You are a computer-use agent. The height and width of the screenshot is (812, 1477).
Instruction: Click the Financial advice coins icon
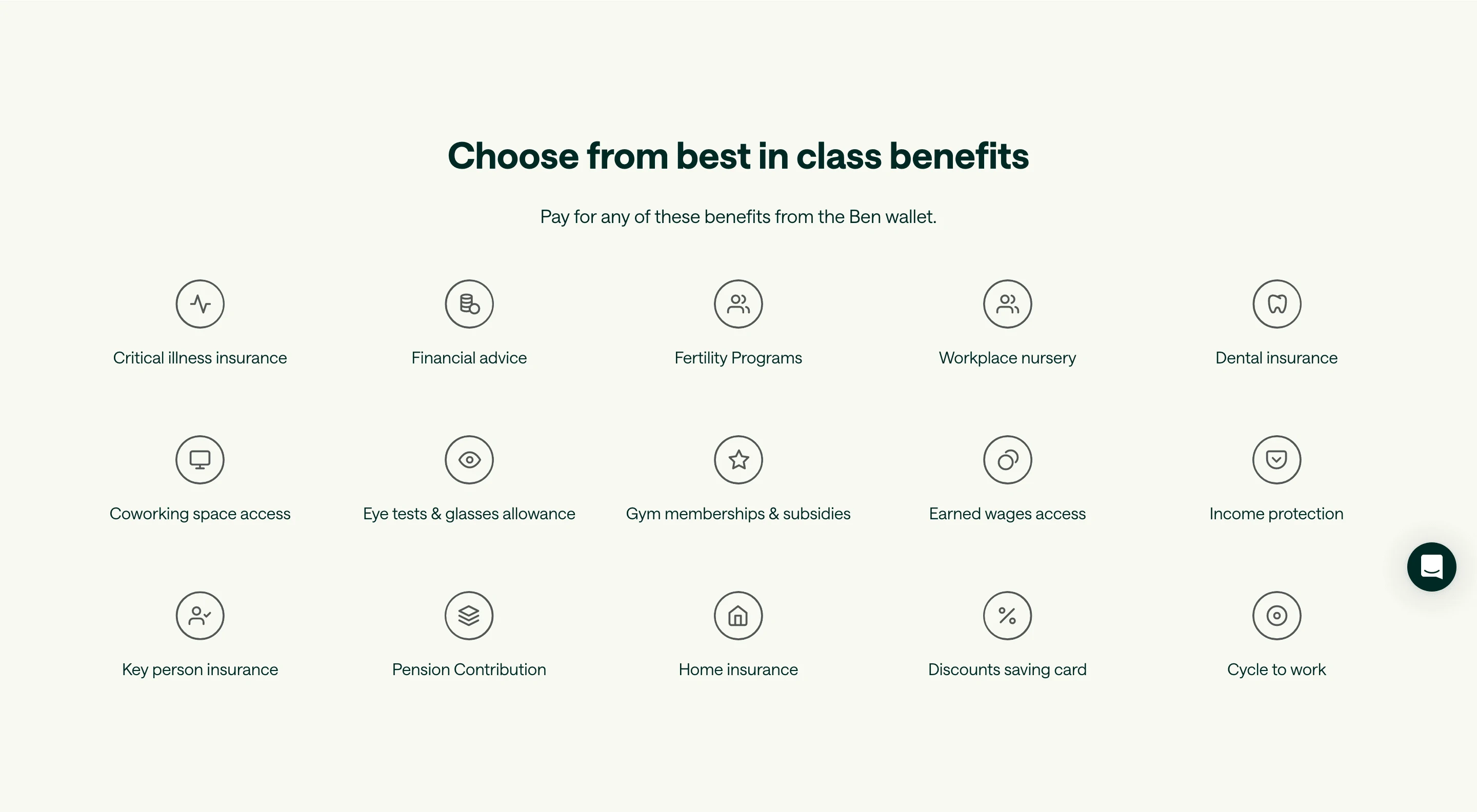click(x=468, y=303)
